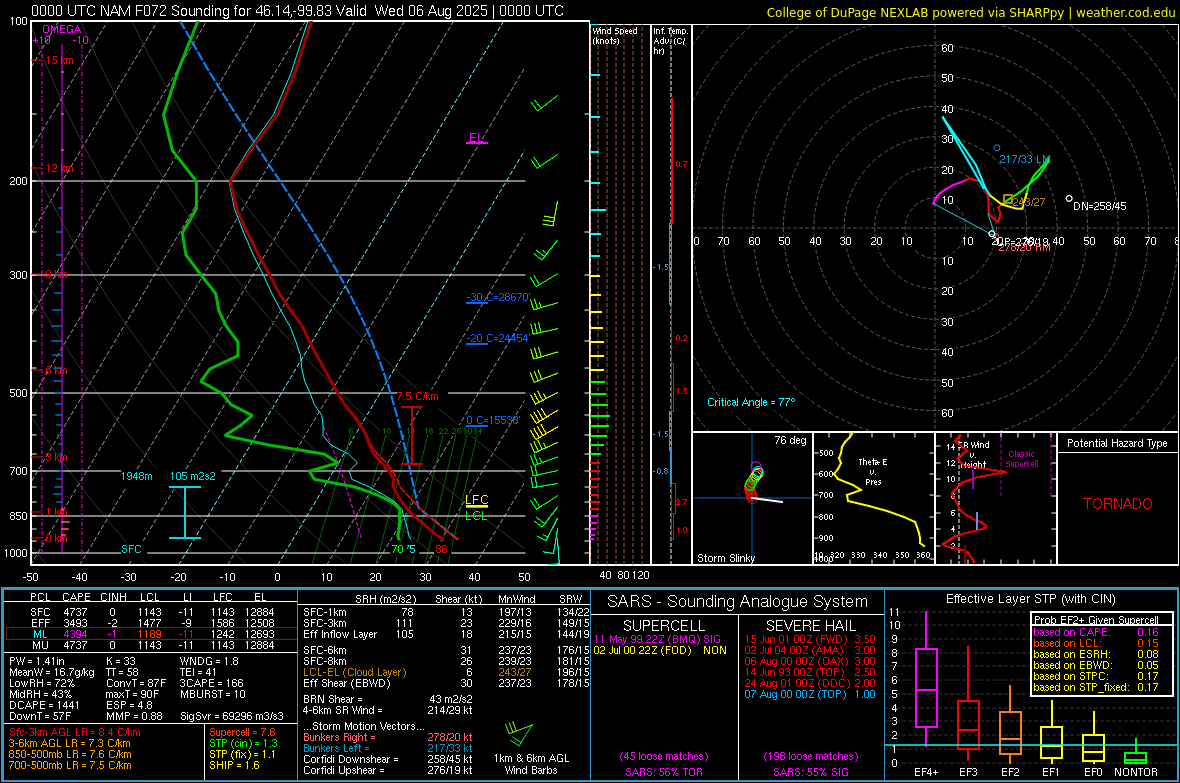Click the '07 Aug 00 00Z (TOP) 1.00' hail analogue
1180x783 pixels.
pos(810,694)
